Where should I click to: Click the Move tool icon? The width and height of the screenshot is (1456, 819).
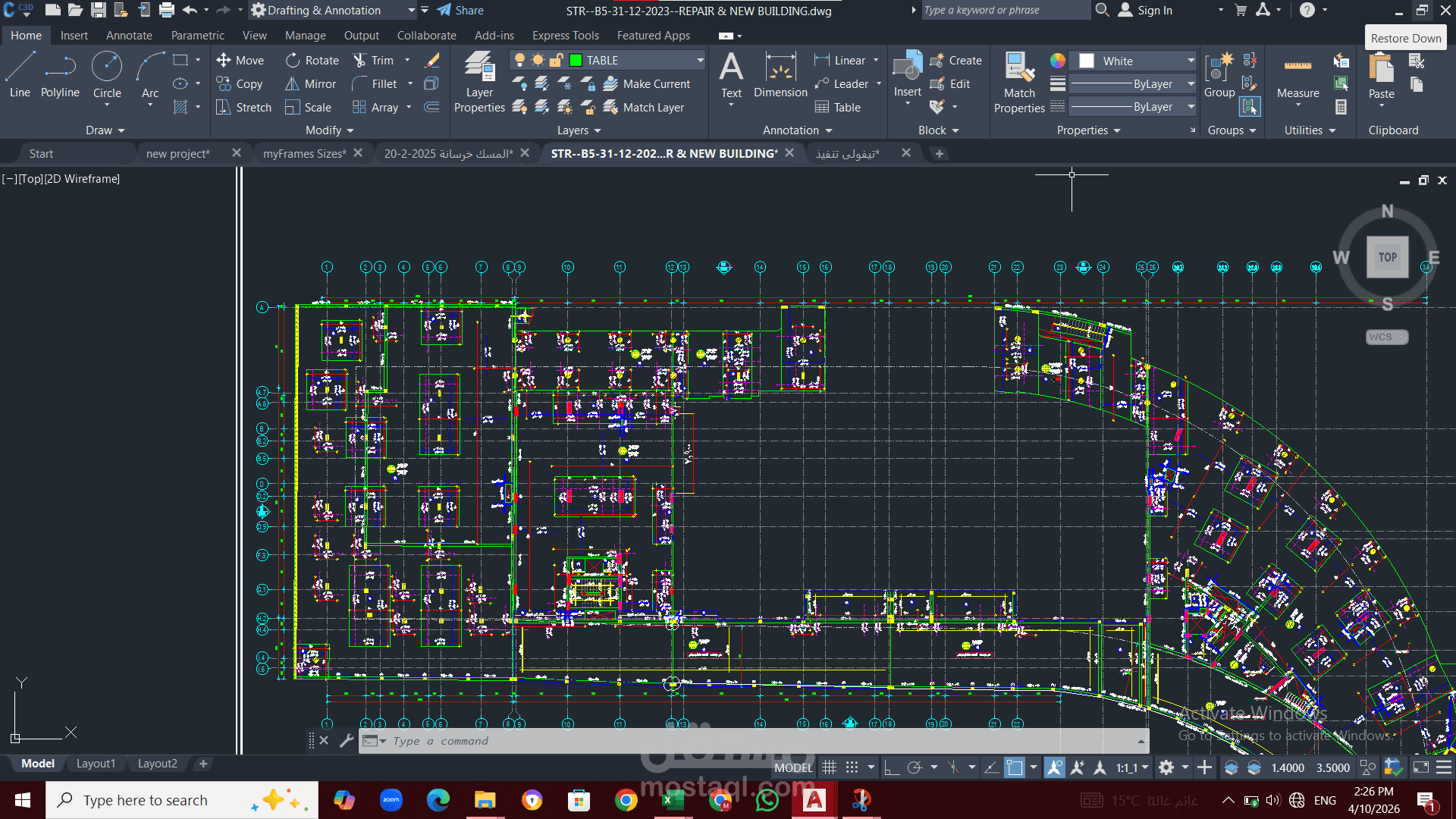tap(224, 61)
